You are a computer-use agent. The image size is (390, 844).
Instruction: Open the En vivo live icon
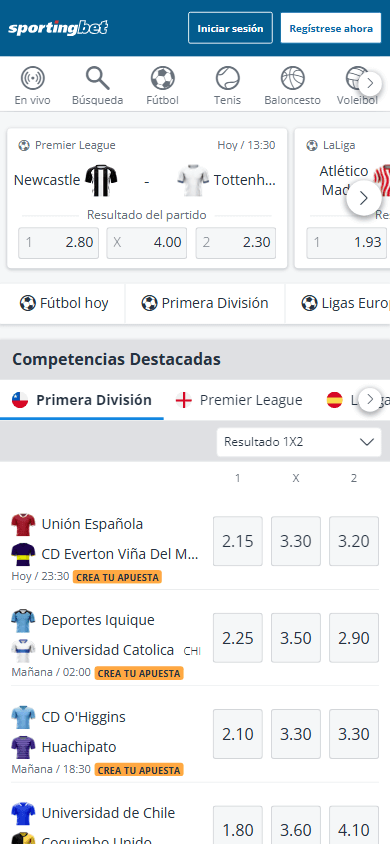click(x=32, y=79)
